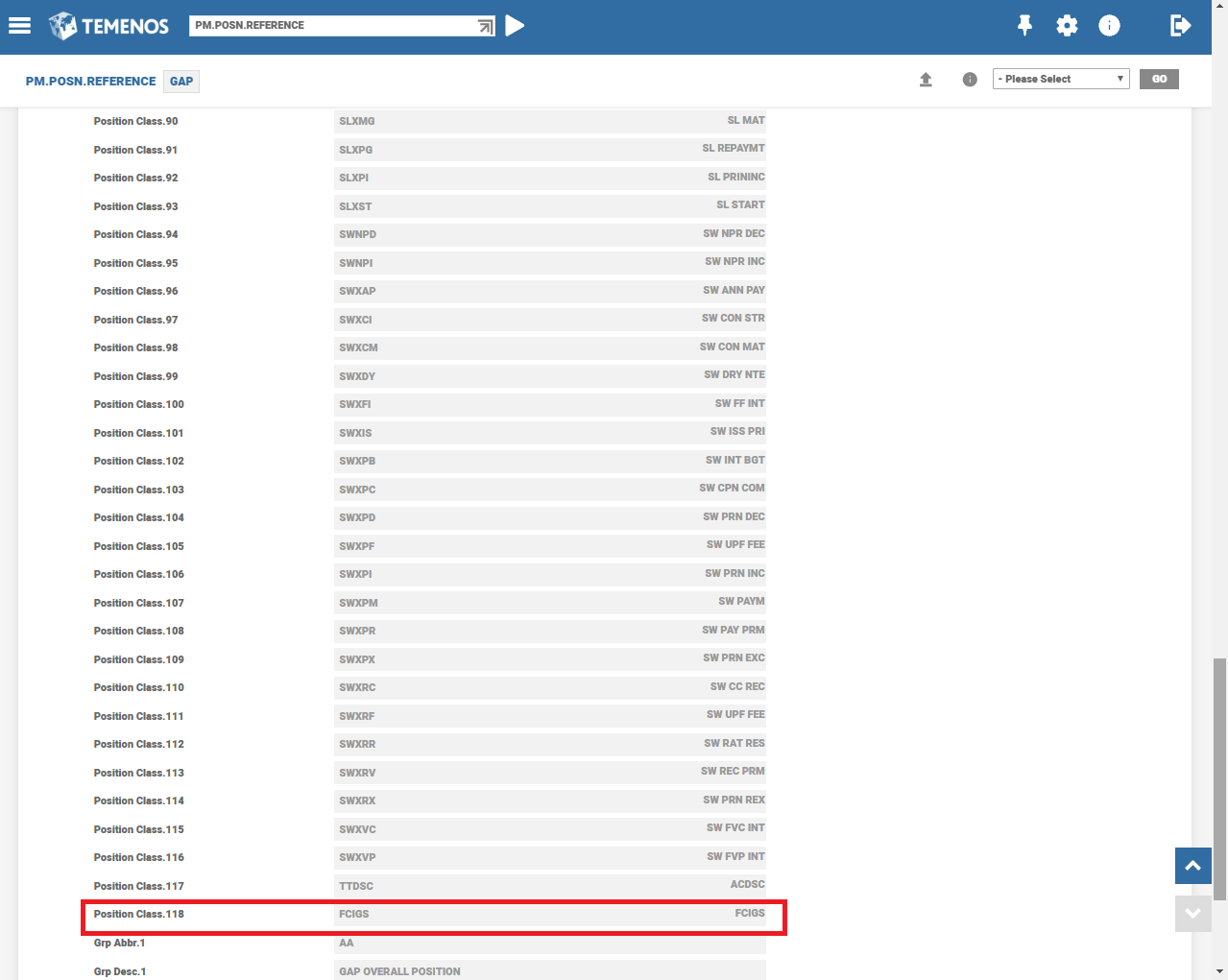Open the Please Select dropdown

(x=1061, y=79)
